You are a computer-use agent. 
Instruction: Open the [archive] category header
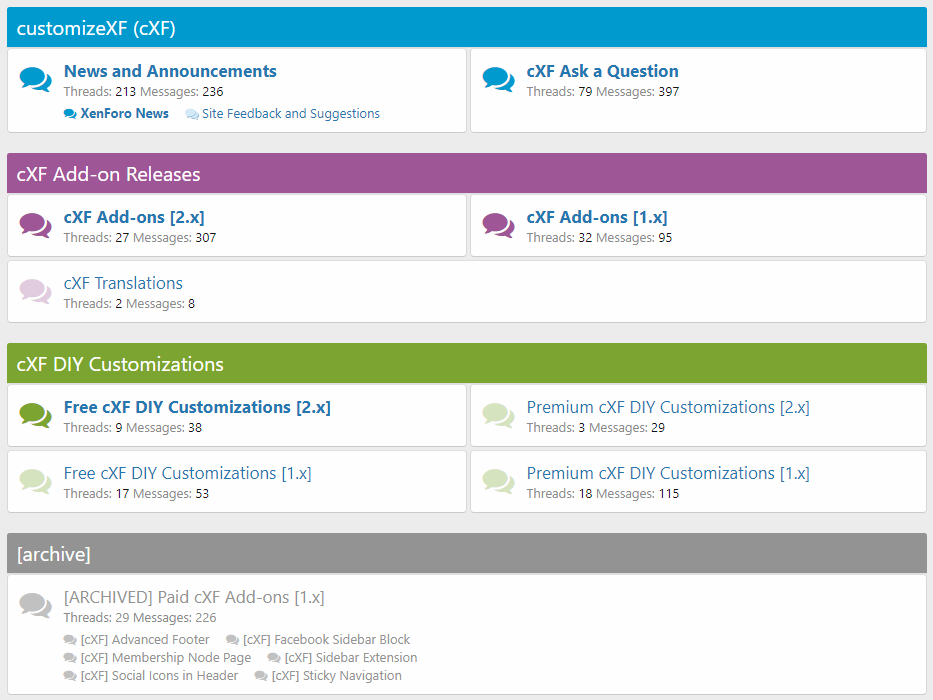pos(53,554)
